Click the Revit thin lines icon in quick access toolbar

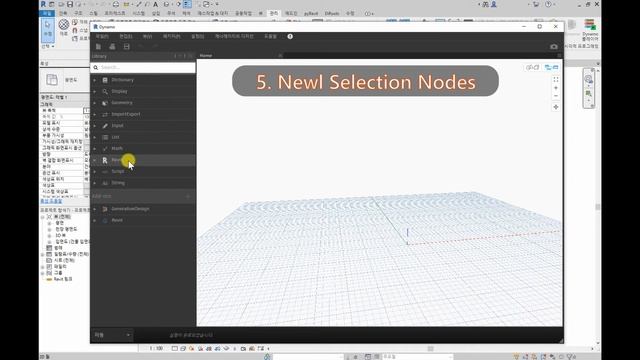pyautogui.click(x=187, y=4)
